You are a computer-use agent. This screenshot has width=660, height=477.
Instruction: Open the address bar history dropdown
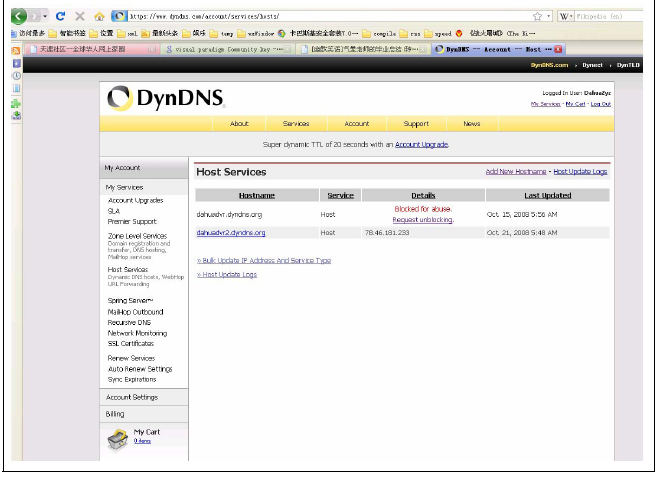[x=548, y=16]
